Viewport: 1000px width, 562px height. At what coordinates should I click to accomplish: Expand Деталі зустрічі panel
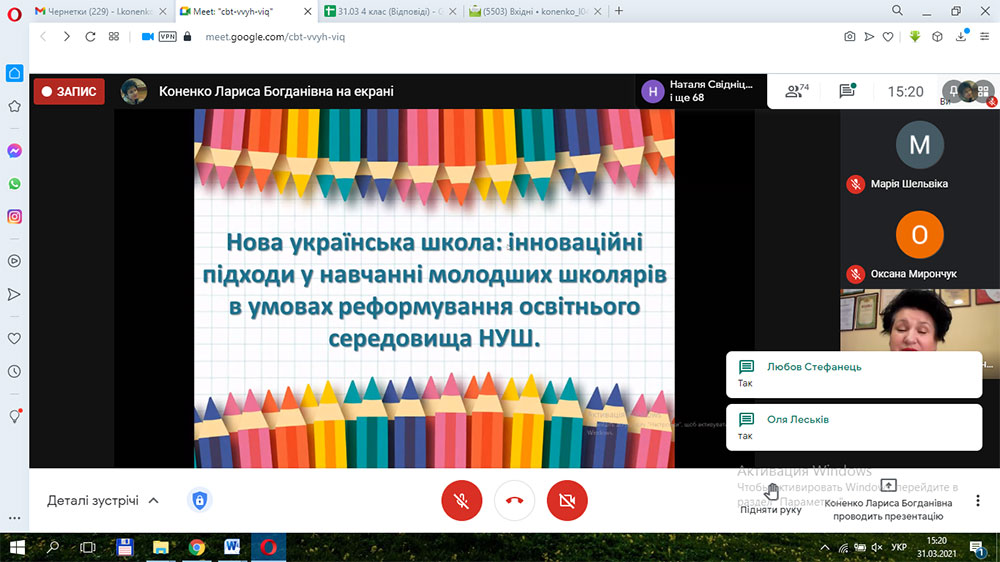[x=103, y=501]
